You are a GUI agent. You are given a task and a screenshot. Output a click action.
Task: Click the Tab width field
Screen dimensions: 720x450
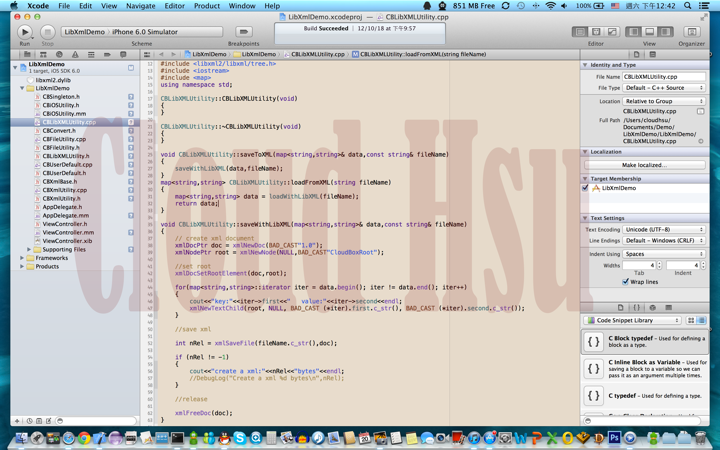pyautogui.click(x=639, y=265)
